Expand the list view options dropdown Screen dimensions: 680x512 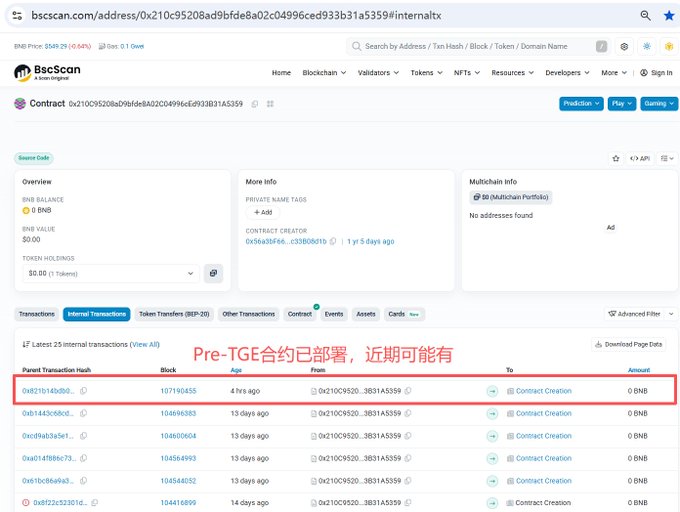[x=667, y=158]
